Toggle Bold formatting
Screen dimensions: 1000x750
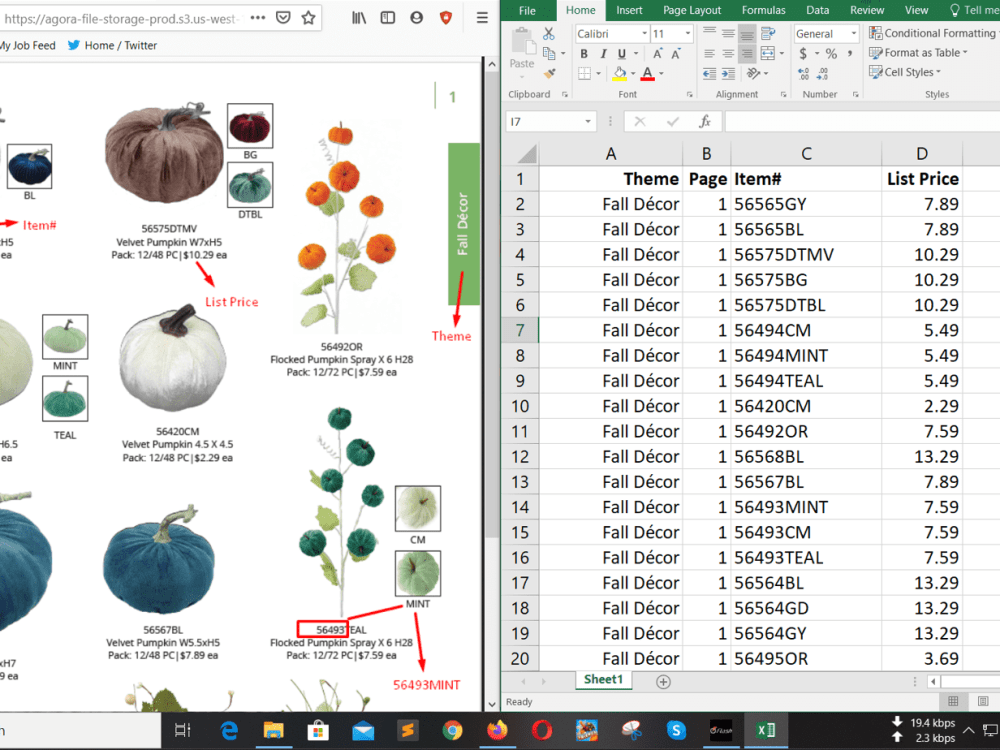[x=584, y=54]
